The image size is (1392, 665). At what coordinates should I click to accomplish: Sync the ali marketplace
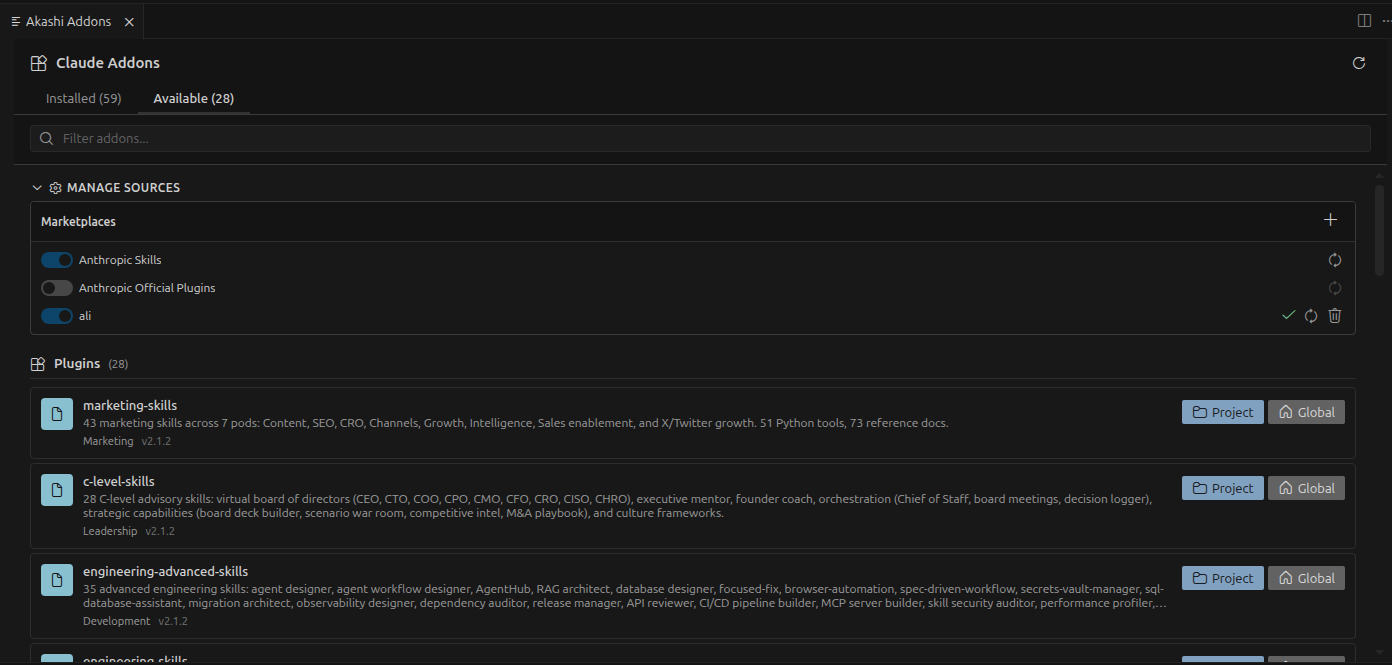pyautogui.click(x=1311, y=316)
